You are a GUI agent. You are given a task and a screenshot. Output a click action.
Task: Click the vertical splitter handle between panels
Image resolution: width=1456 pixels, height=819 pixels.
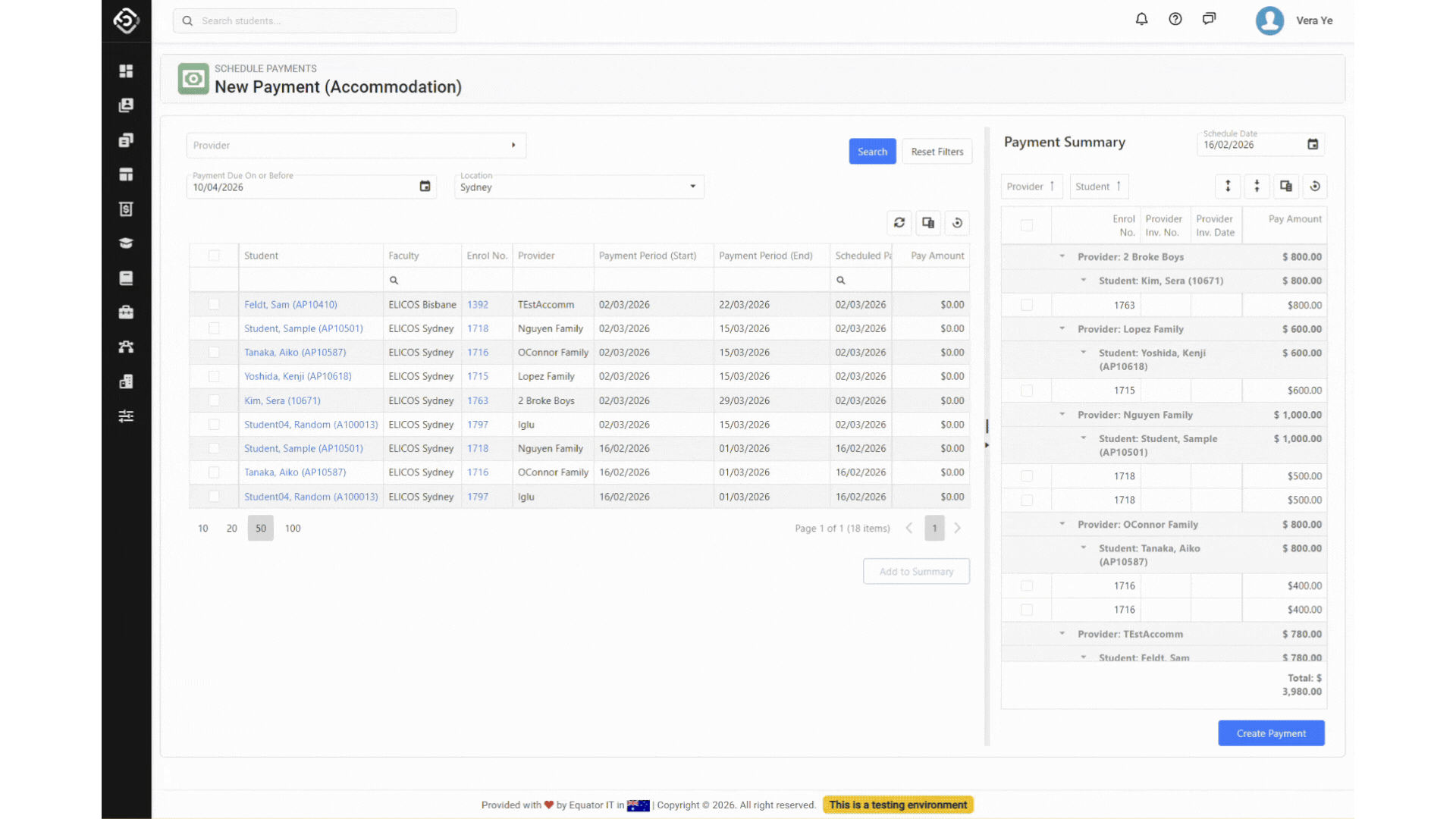(x=987, y=427)
